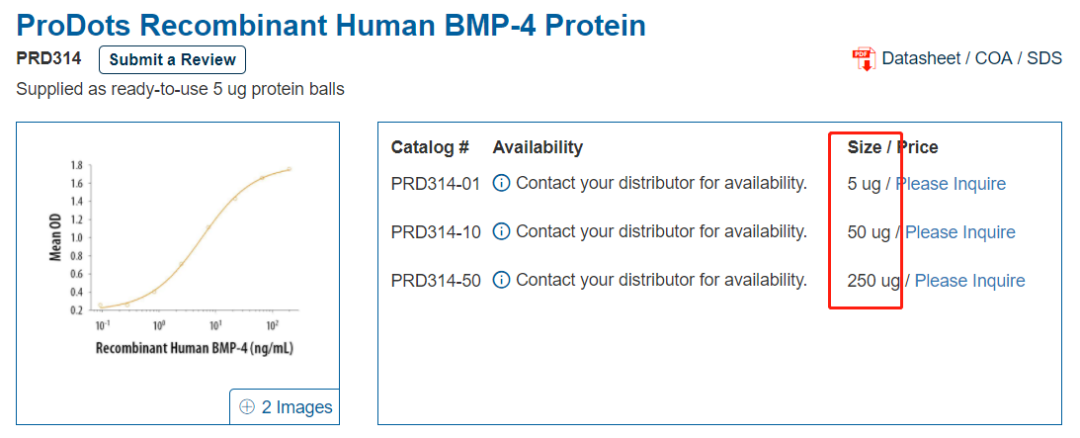The image size is (1080, 438).
Task: Click the Size / Price column header
Action: click(892, 147)
